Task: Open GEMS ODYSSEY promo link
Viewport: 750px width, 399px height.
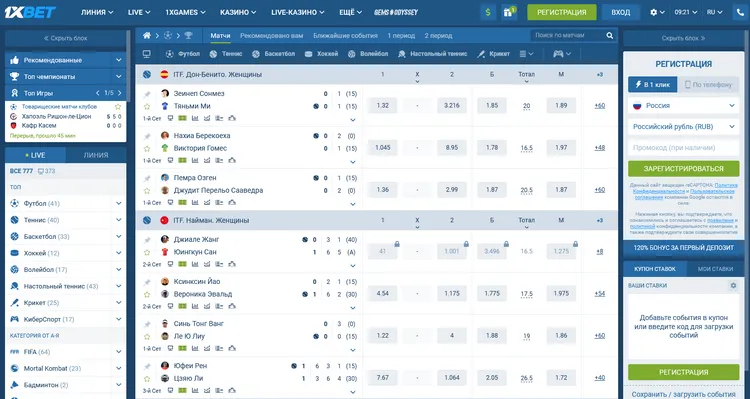Action: coord(396,12)
